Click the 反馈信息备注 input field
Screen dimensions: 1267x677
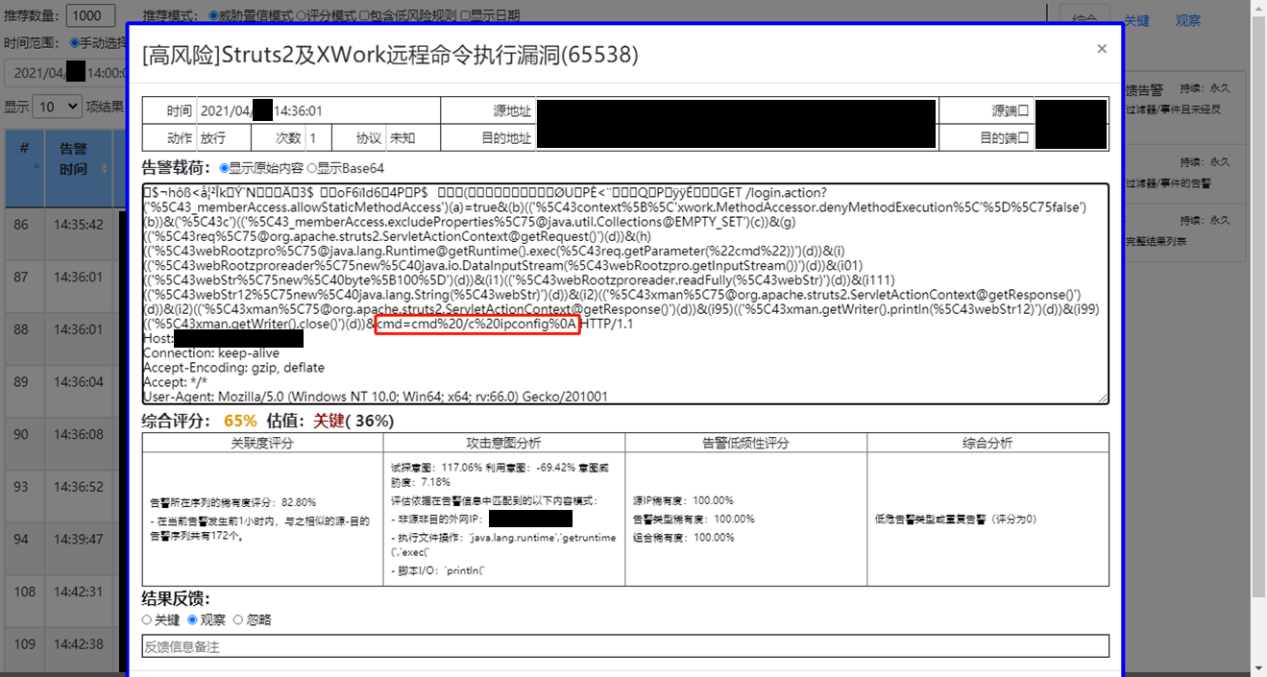pos(625,646)
